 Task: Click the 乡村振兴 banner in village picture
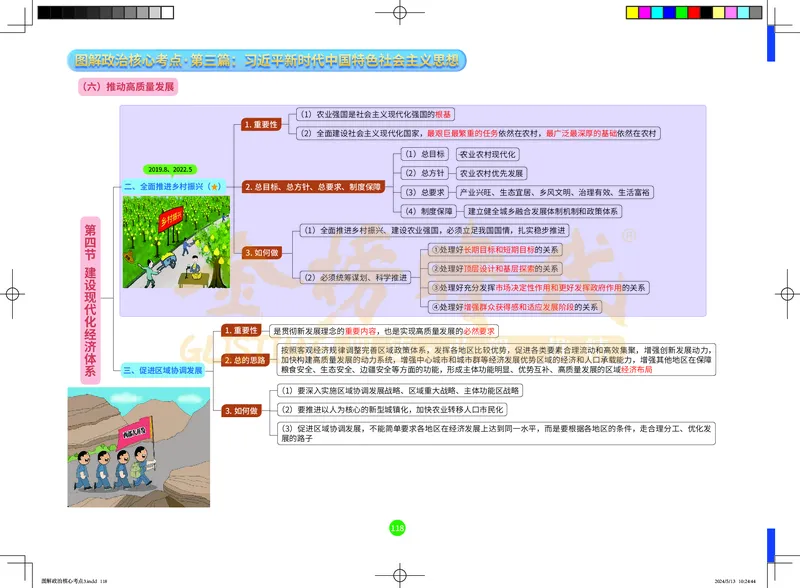(173, 219)
